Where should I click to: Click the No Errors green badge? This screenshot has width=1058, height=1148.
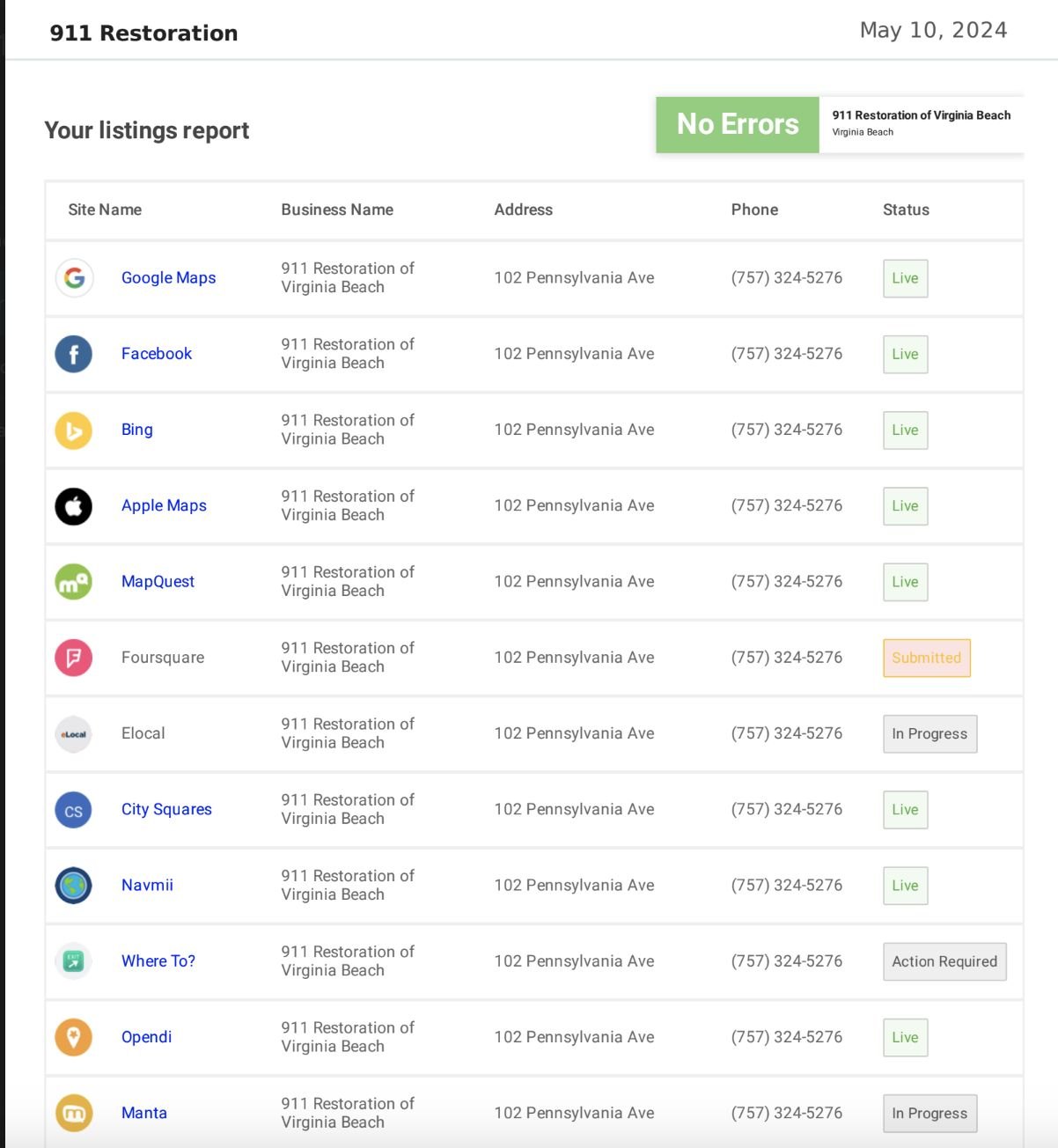point(738,124)
